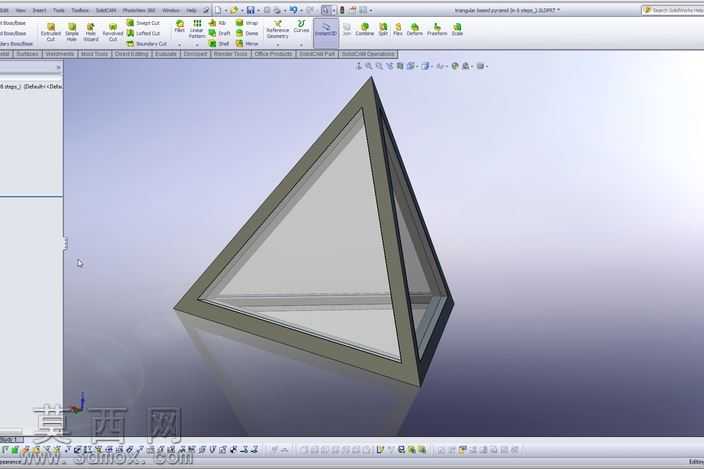The image size is (704, 469).
Task: Switch to the Weldments tab
Action: tap(60, 54)
